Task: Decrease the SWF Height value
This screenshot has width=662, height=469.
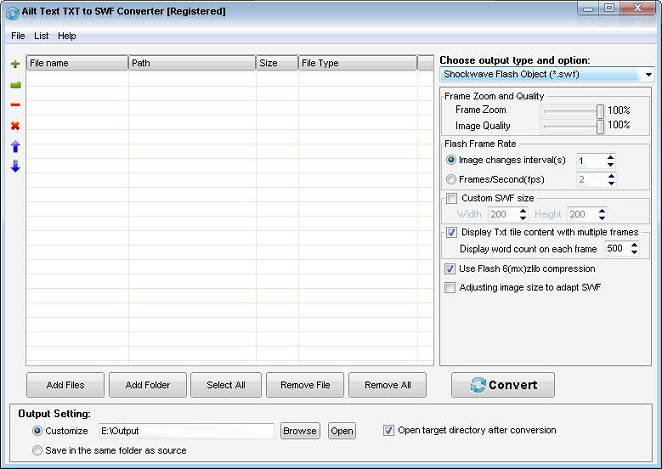Action: click(602, 218)
